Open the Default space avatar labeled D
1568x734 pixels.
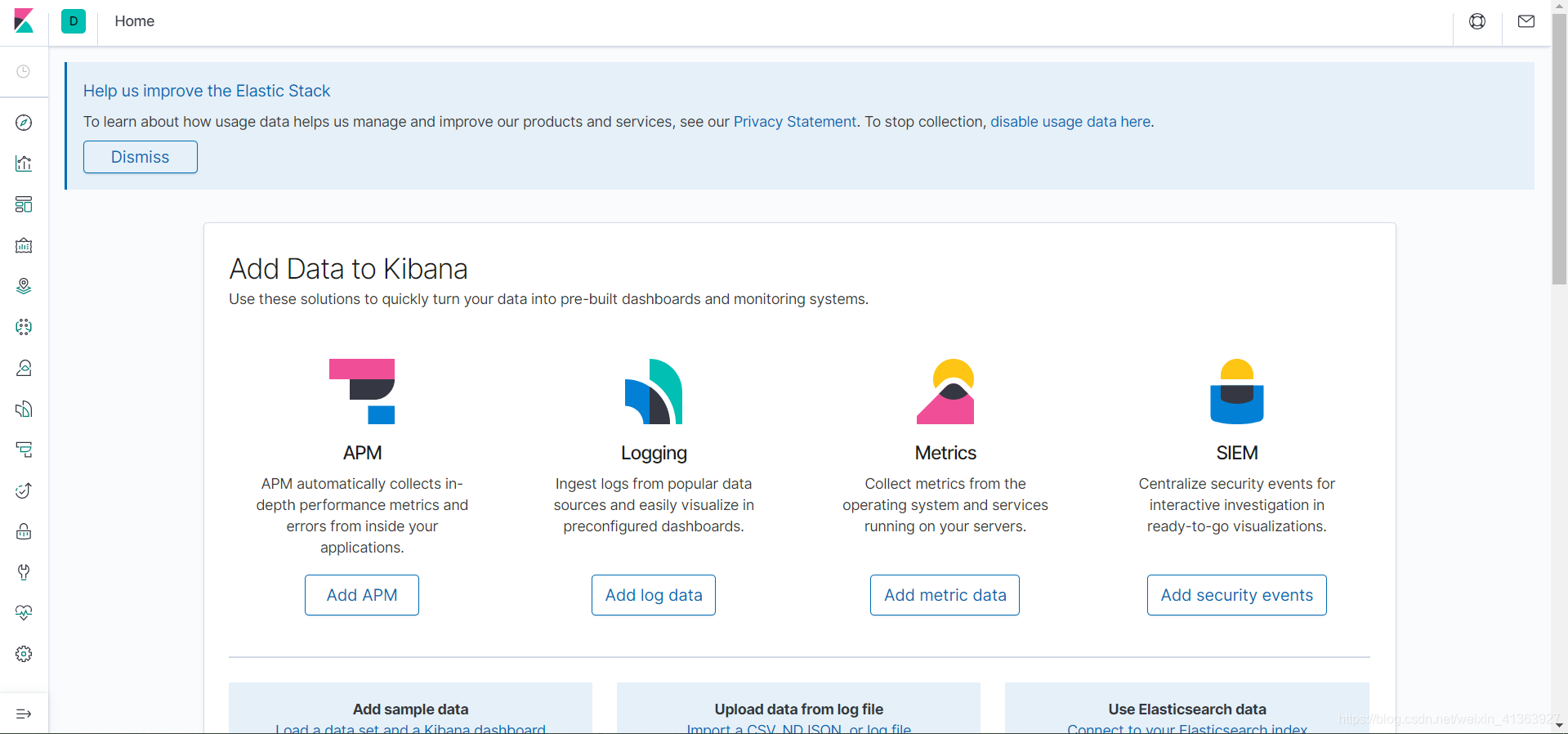(74, 21)
